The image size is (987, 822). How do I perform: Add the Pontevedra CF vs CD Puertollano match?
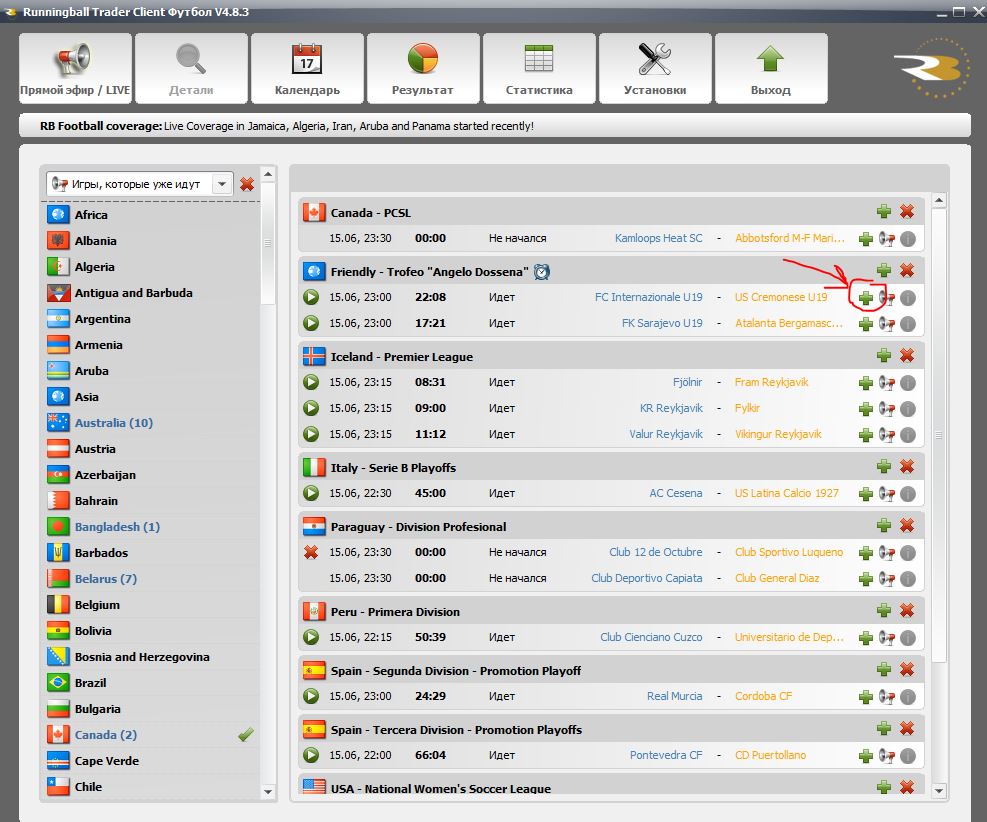(866, 756)
